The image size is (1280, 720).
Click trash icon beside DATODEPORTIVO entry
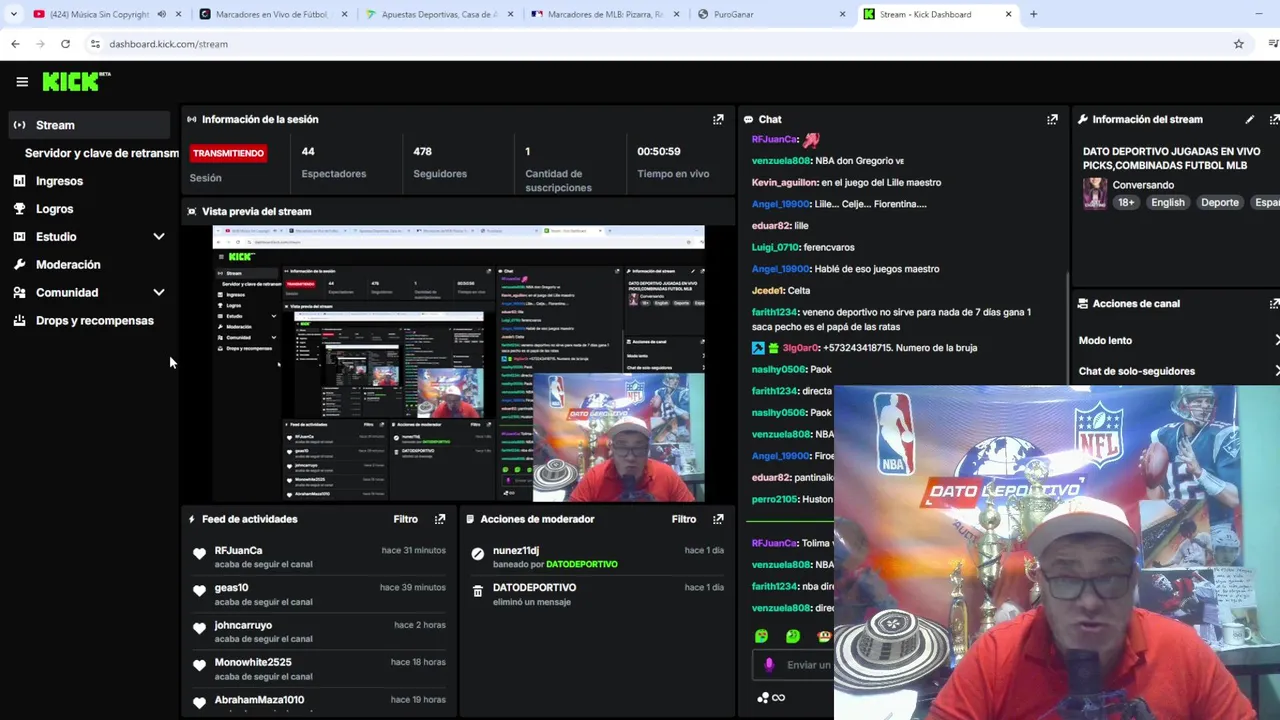pyautogui.click(x=477, y=591)
